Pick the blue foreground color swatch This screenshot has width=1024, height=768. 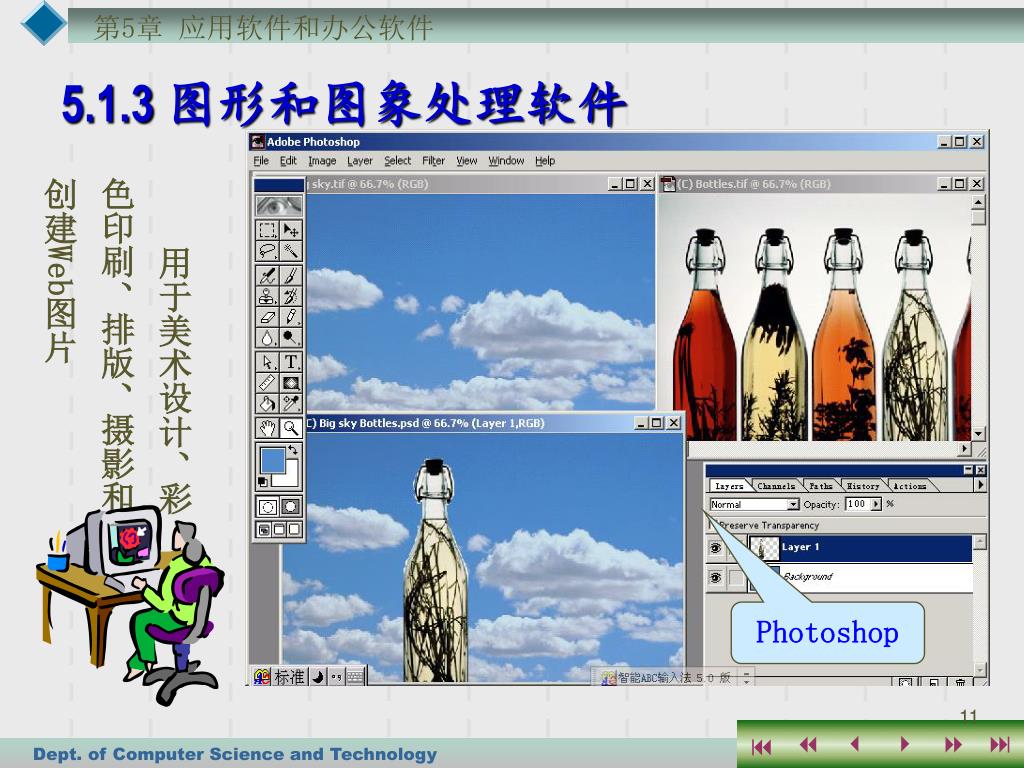[271, 458]
